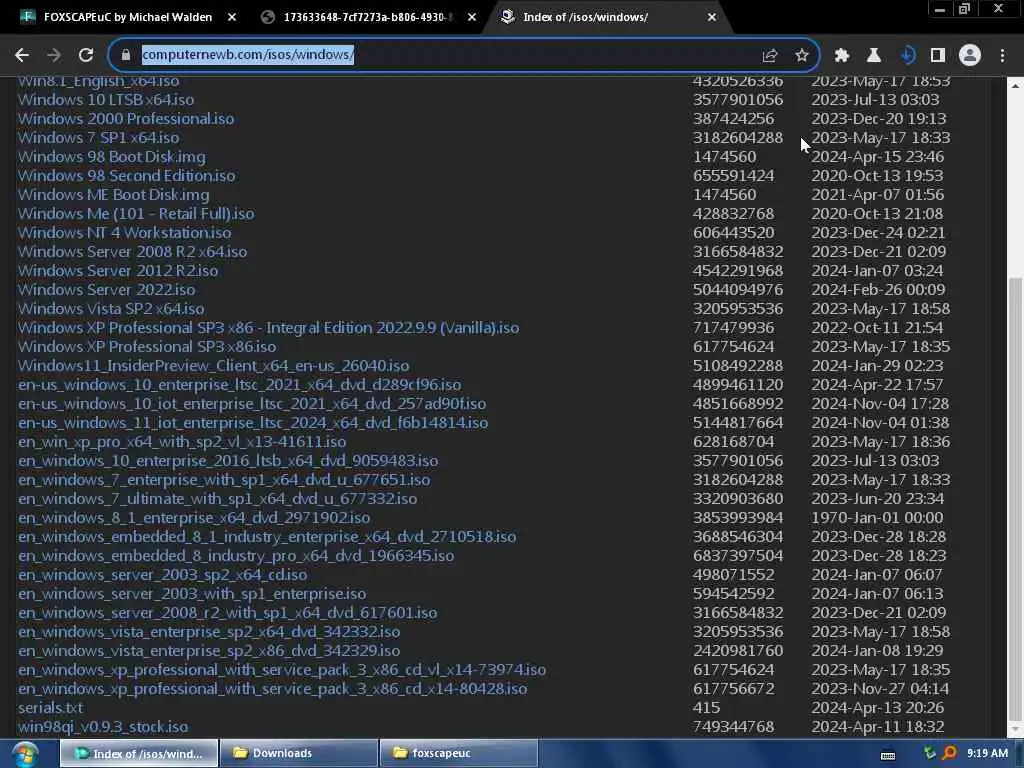Open the Windows Start button
This screenshot has width=1024, height=768.
click(24, 754)
